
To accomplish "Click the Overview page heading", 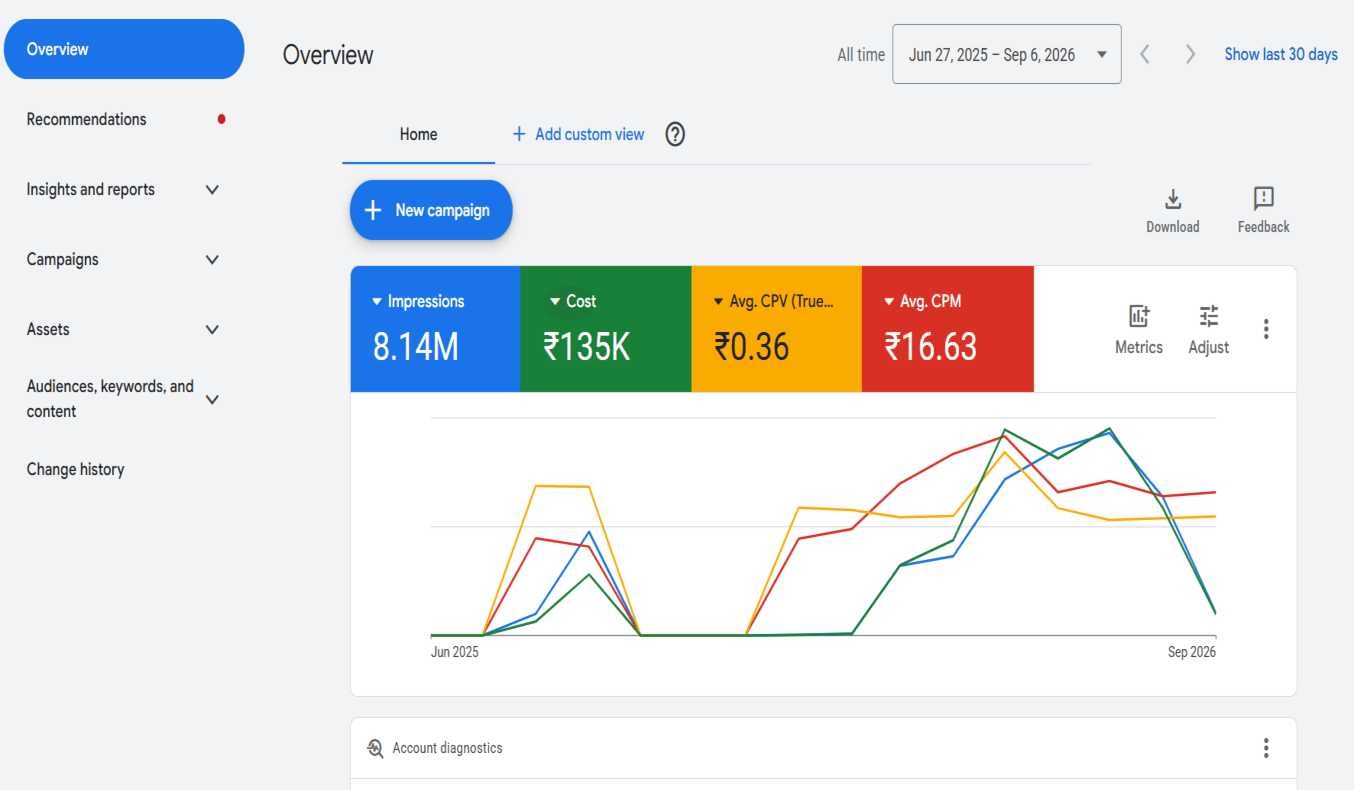I will (x=328, y=54).
